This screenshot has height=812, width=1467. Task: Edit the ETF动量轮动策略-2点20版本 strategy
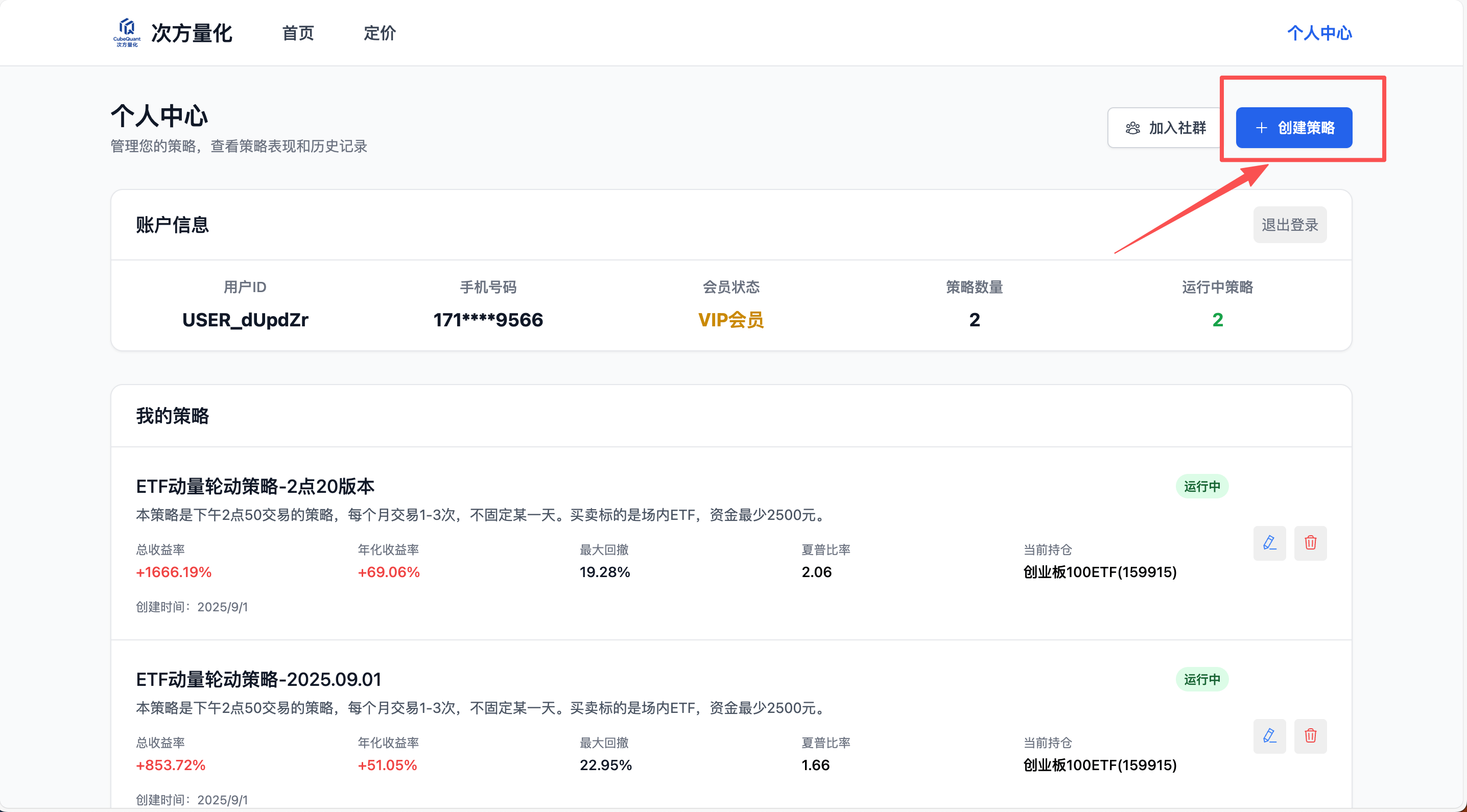1269,543
